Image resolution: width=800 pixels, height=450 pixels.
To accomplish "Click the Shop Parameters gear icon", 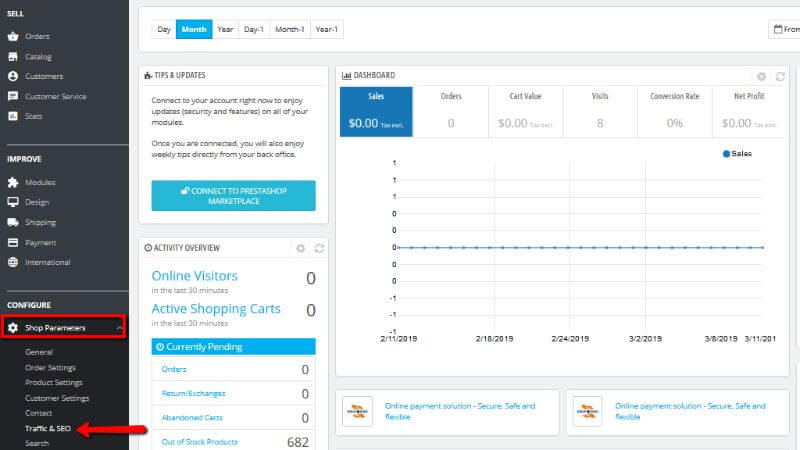I will coord(13,328).
